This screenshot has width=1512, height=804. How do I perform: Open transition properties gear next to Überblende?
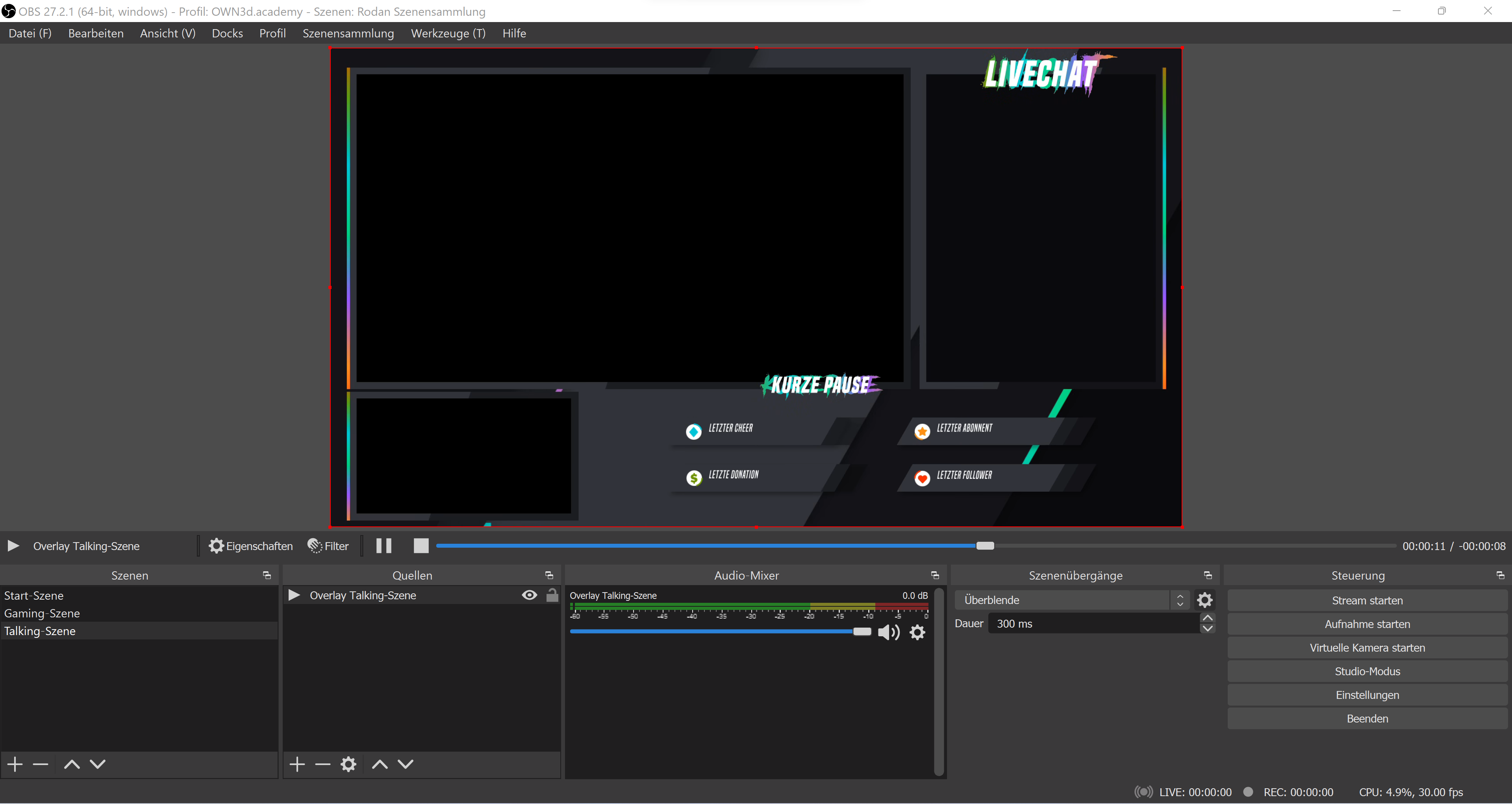pyautogui.click(x=1204, y=600)
